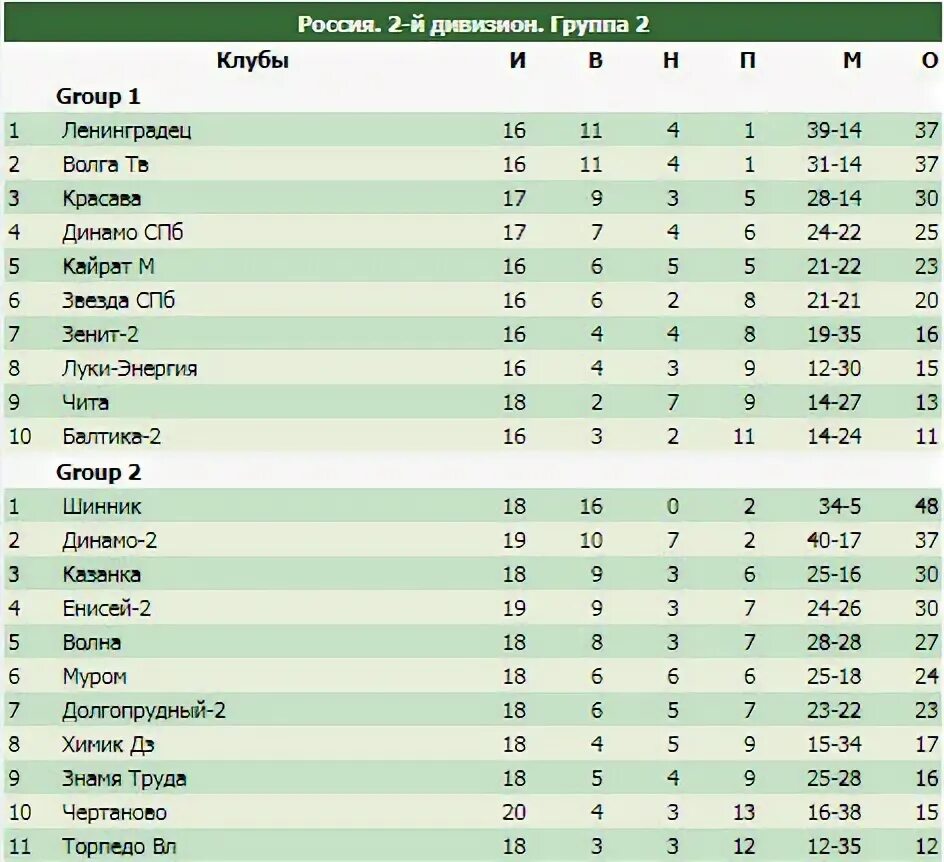Click the О points column header
Viewport: 944px width, 862px height.
click(x=930, y=60)
